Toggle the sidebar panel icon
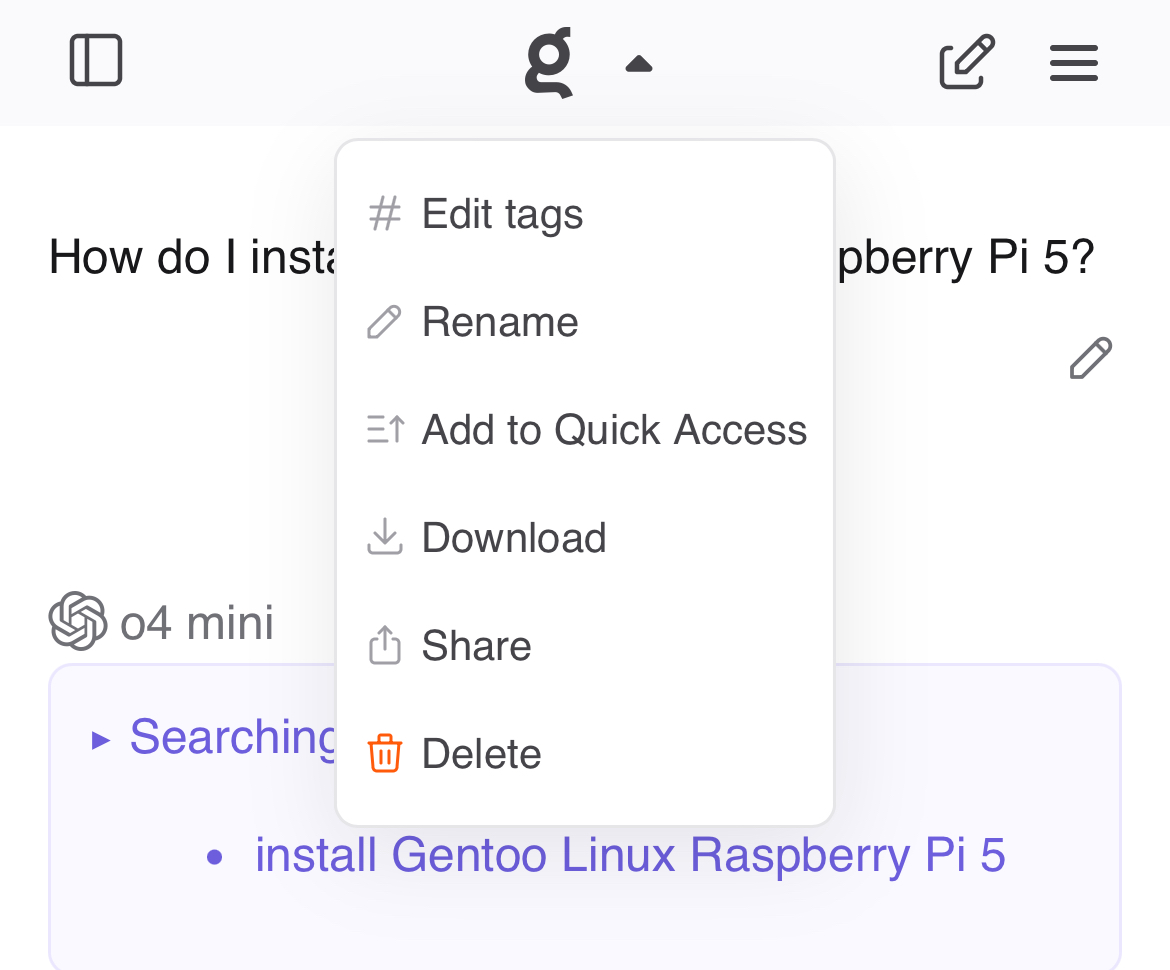Viewport: 1170px width, 970px height. [x=96, y=61]
